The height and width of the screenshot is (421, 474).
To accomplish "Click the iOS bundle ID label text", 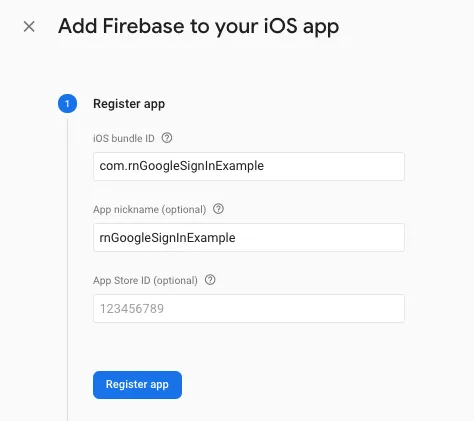I will pos(124,138).
